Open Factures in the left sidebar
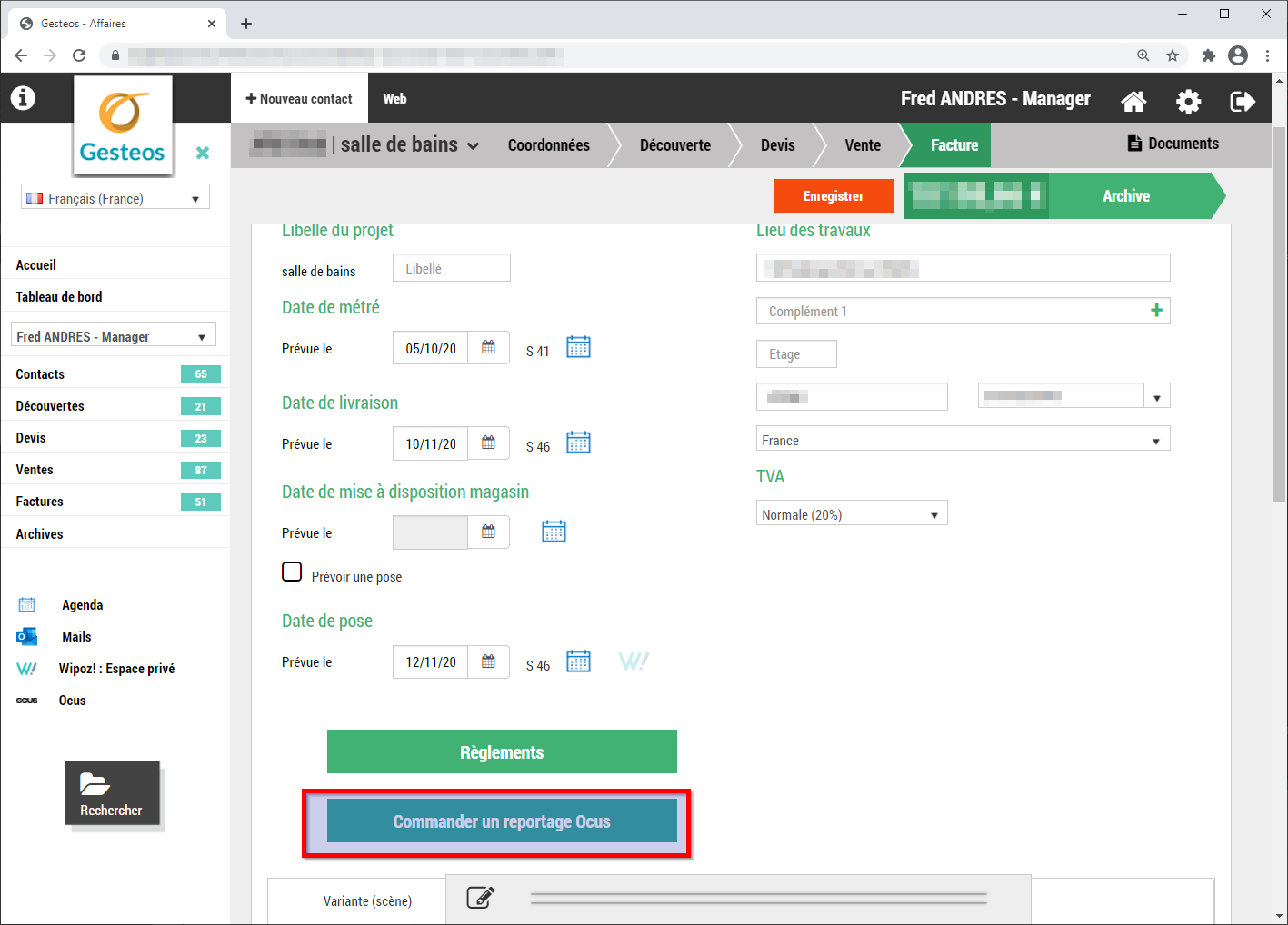This screenshot has height=925, width=1288. pyautogui.click(x=40, y=502)
